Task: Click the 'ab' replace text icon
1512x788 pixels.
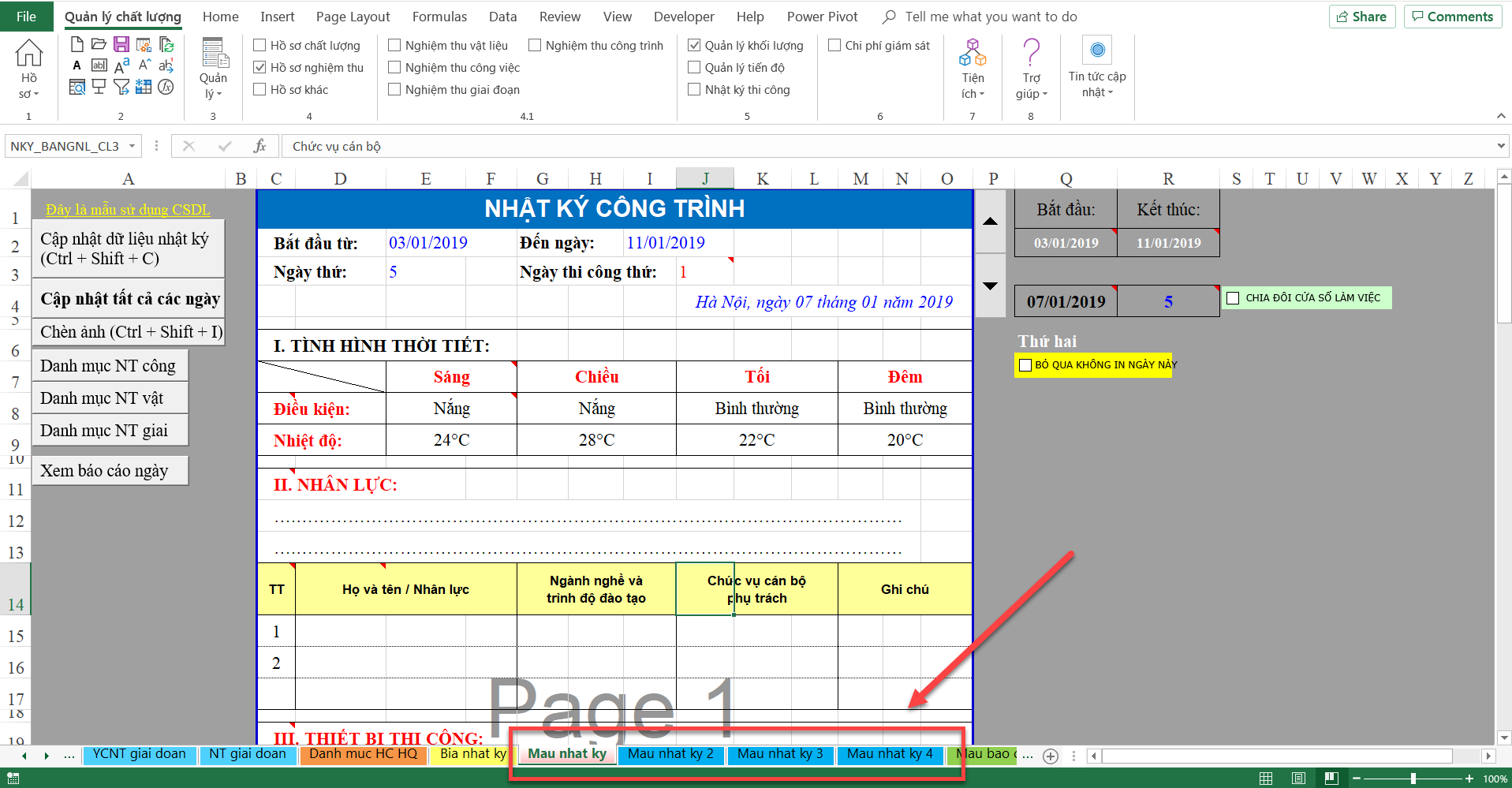Action: (166, 65)
